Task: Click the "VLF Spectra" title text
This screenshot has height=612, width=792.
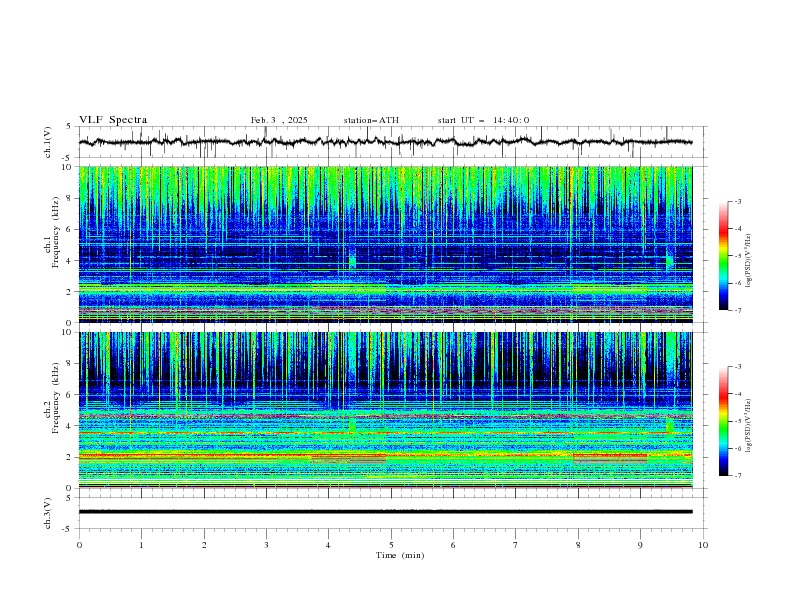Action: pyautogui.click(x=113, y=120)
